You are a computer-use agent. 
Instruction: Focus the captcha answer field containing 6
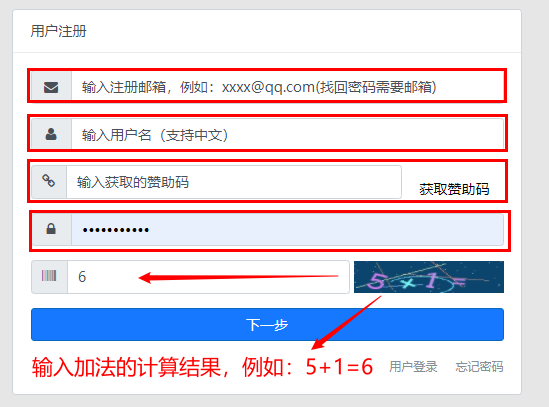pyautogui.click(x=208, y=277)
